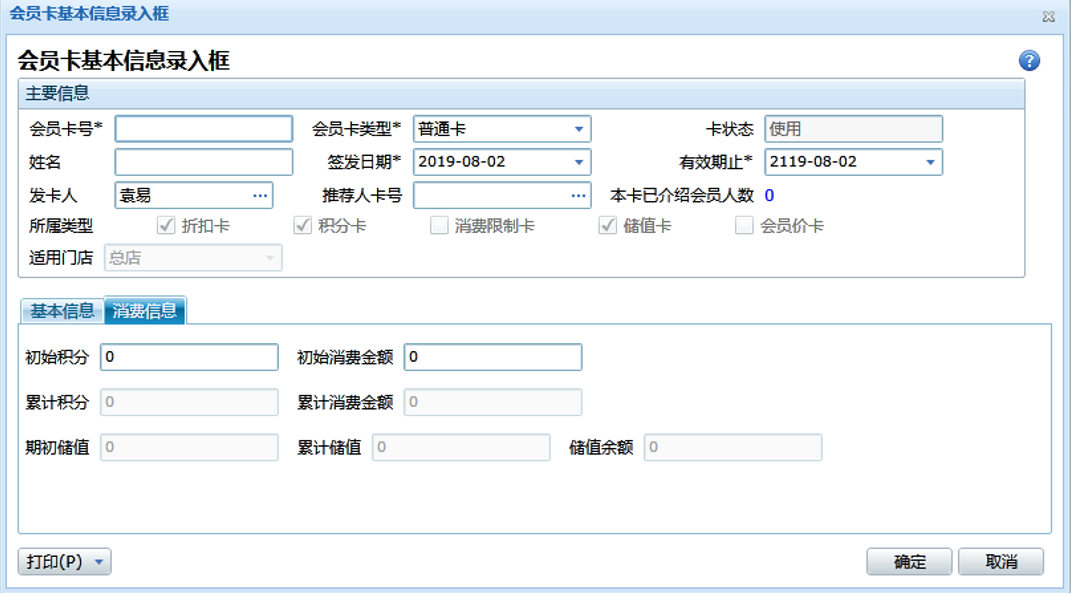
Task: Click the 初始积分 input field
Action: [x=189, y=357]
